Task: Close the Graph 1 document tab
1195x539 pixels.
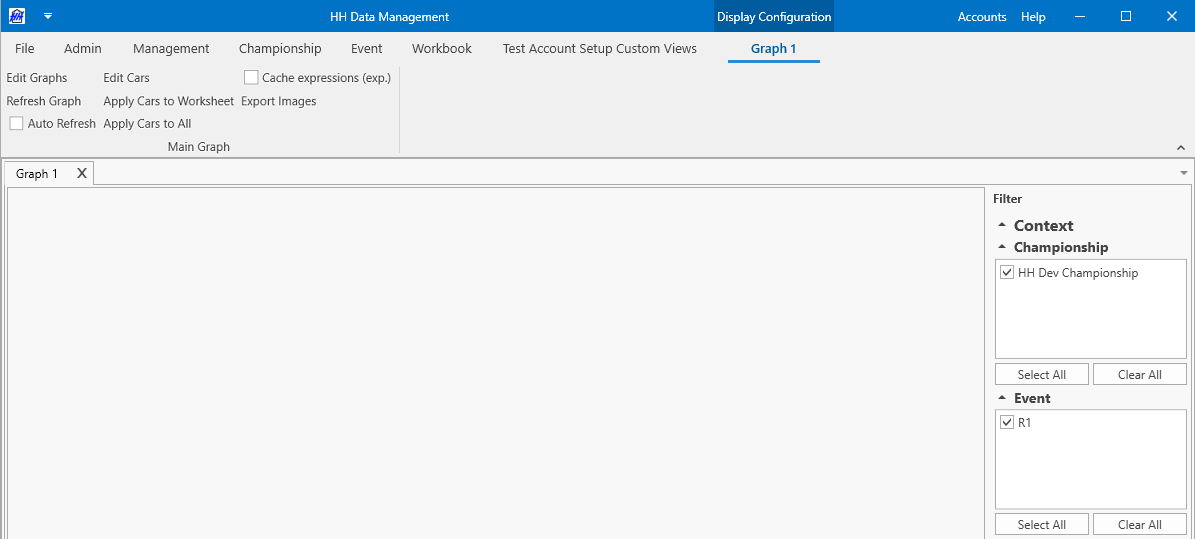Action: (x=82, y=174)
